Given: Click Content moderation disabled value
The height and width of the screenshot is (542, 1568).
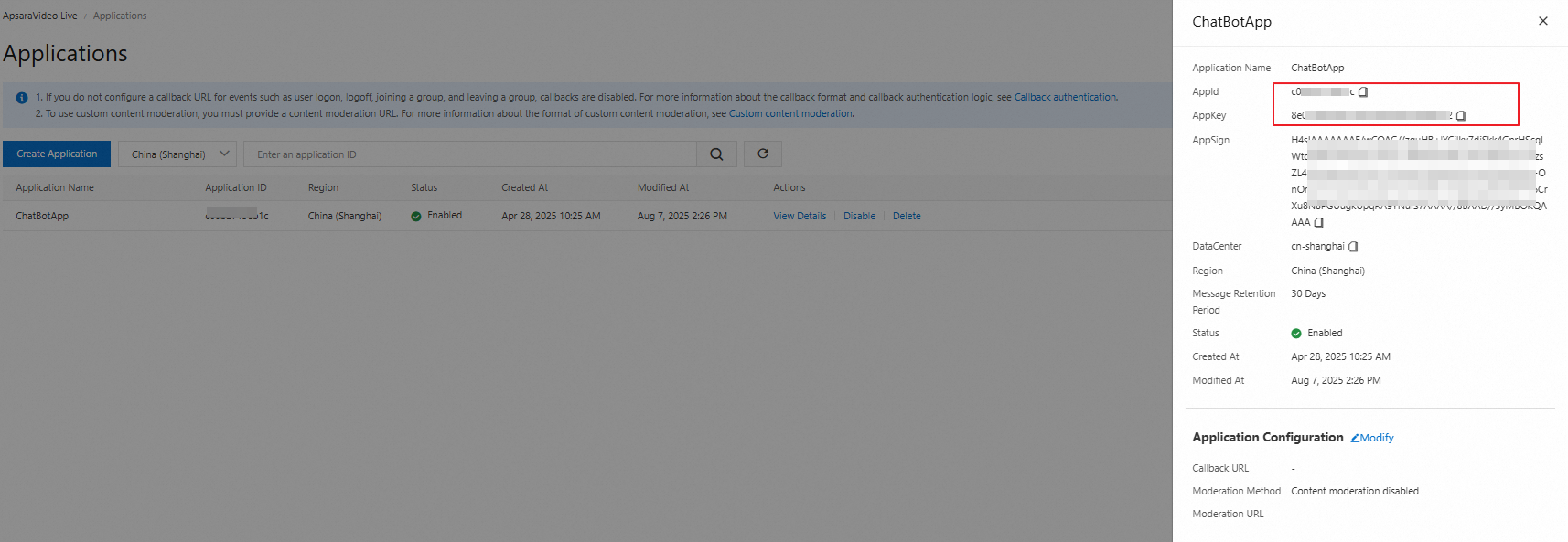Looking at the screenshot, I should point(1355,492).
